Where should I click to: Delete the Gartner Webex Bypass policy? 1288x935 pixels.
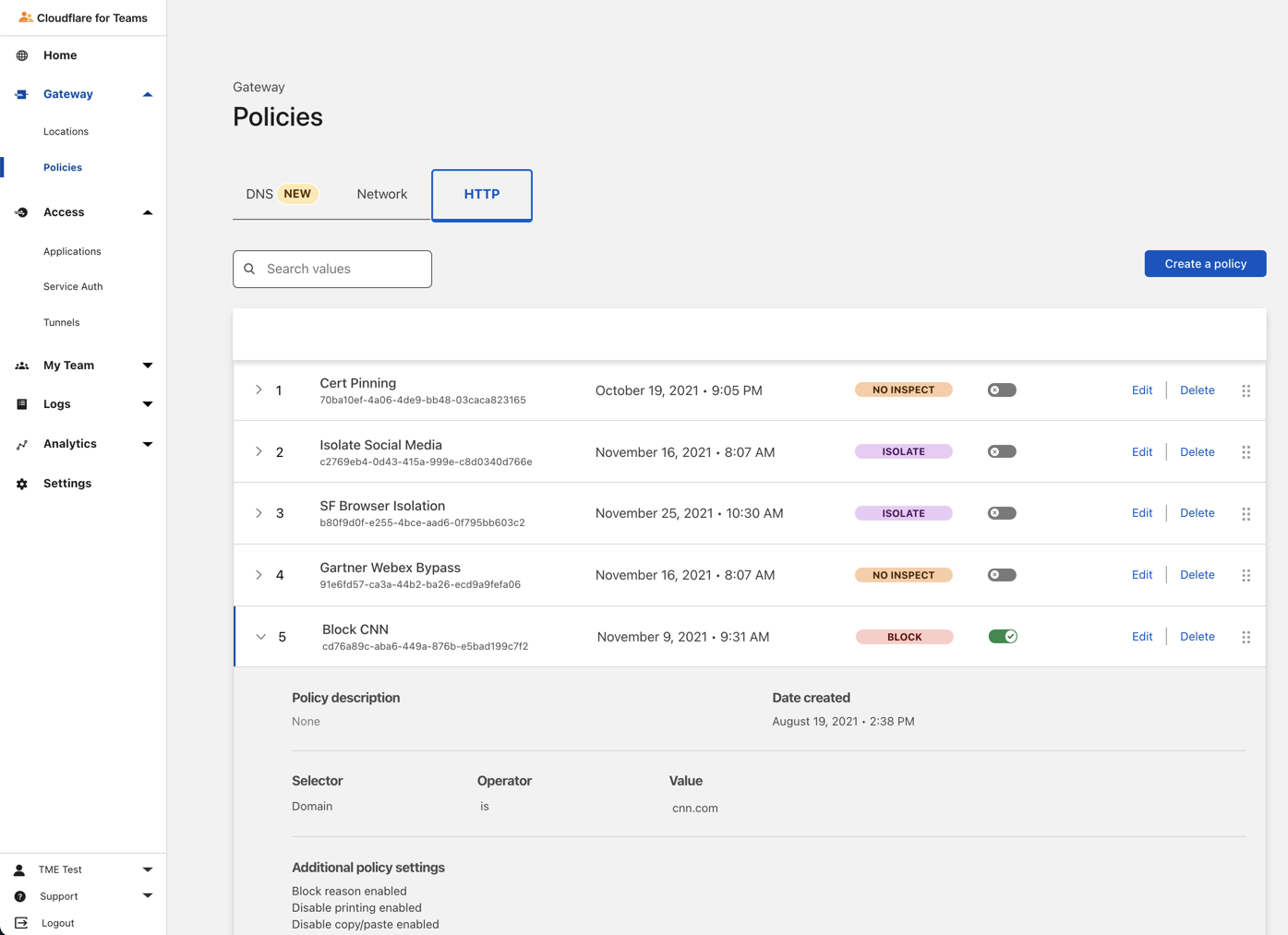(x=1198, y=575)
